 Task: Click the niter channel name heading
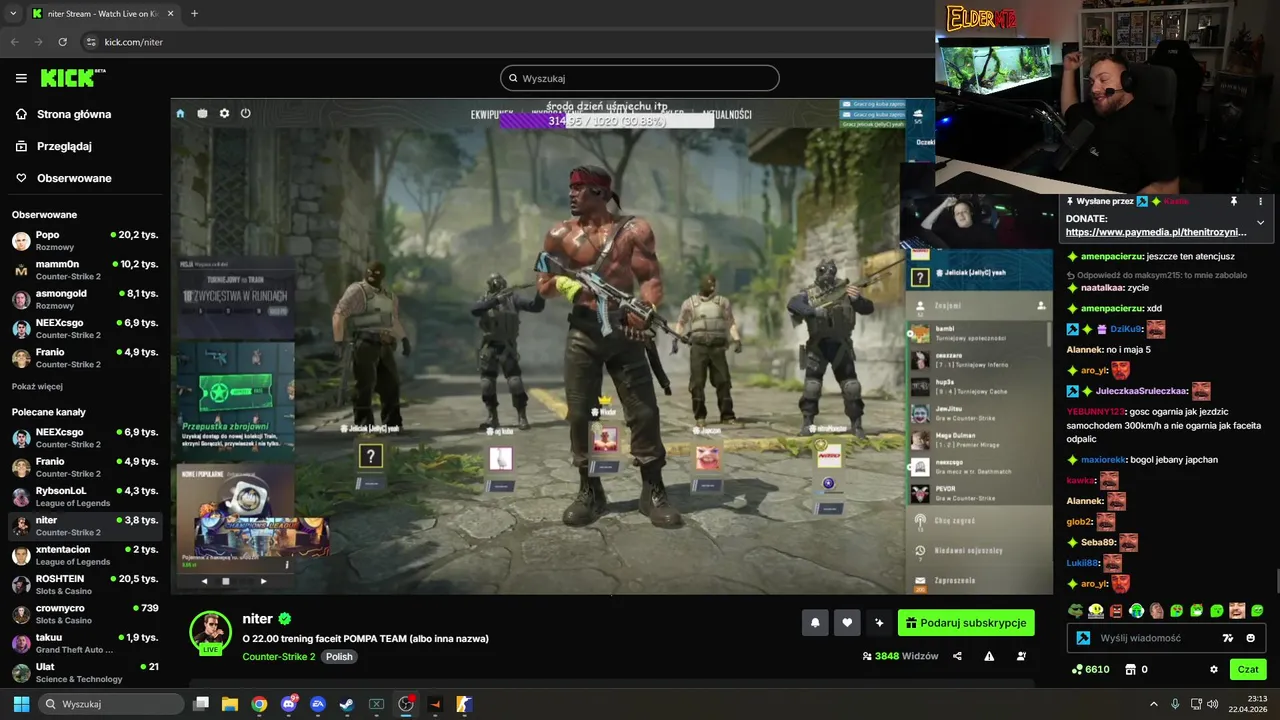coord(258,619)
